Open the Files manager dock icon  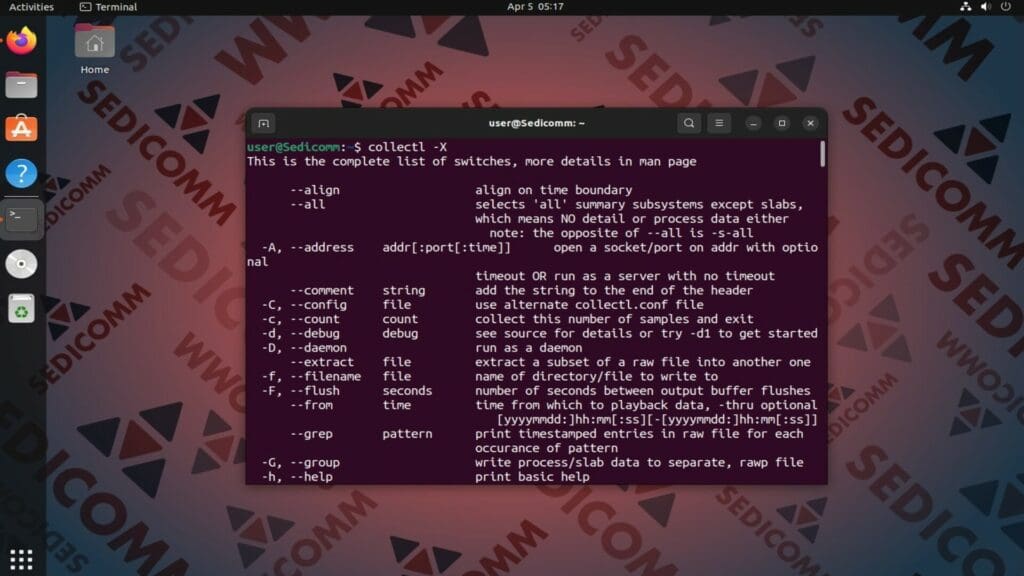click(x=22, y=85)
